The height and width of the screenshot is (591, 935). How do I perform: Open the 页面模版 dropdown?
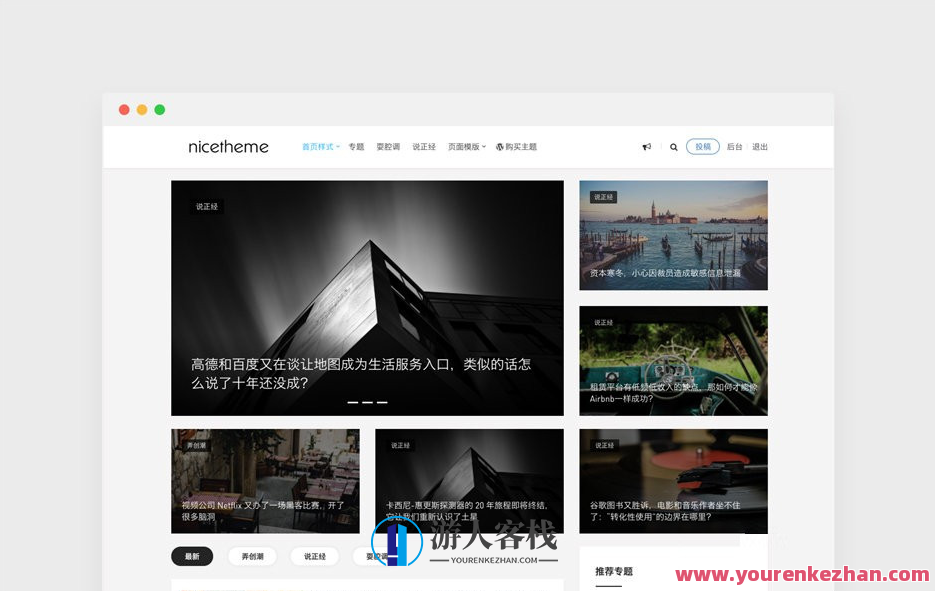coord(466,146)
